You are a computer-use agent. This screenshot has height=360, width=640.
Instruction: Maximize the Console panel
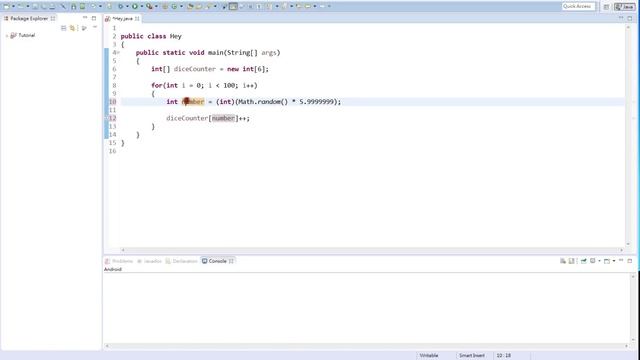coord(630,260)
